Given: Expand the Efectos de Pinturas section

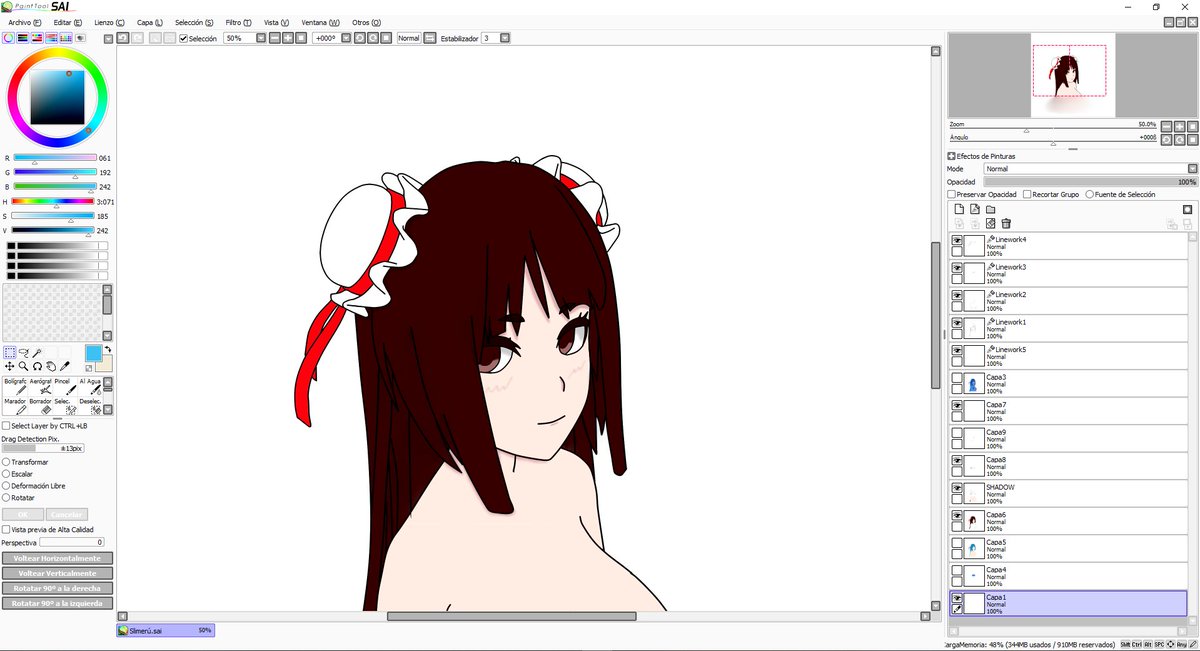Looking at the screenshot, I should (x=951, y=156).
